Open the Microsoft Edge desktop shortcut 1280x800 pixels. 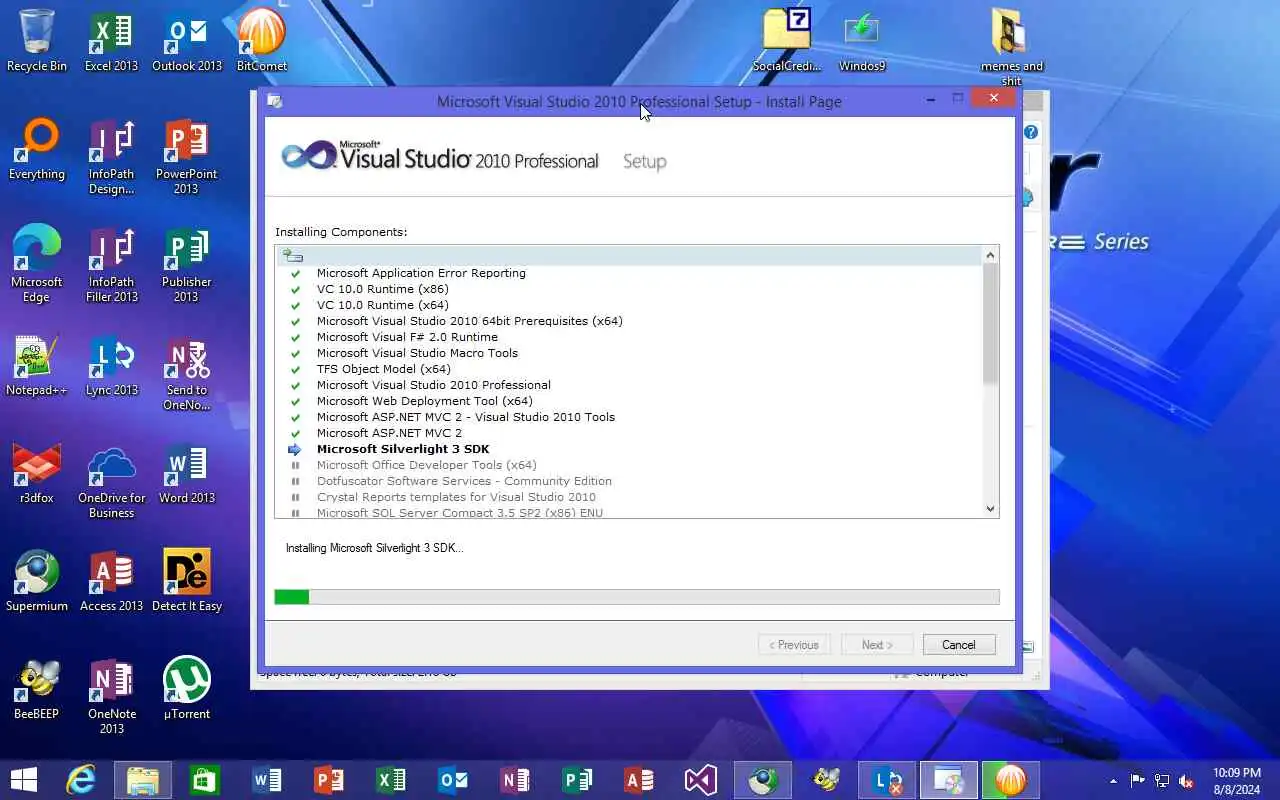37,264
